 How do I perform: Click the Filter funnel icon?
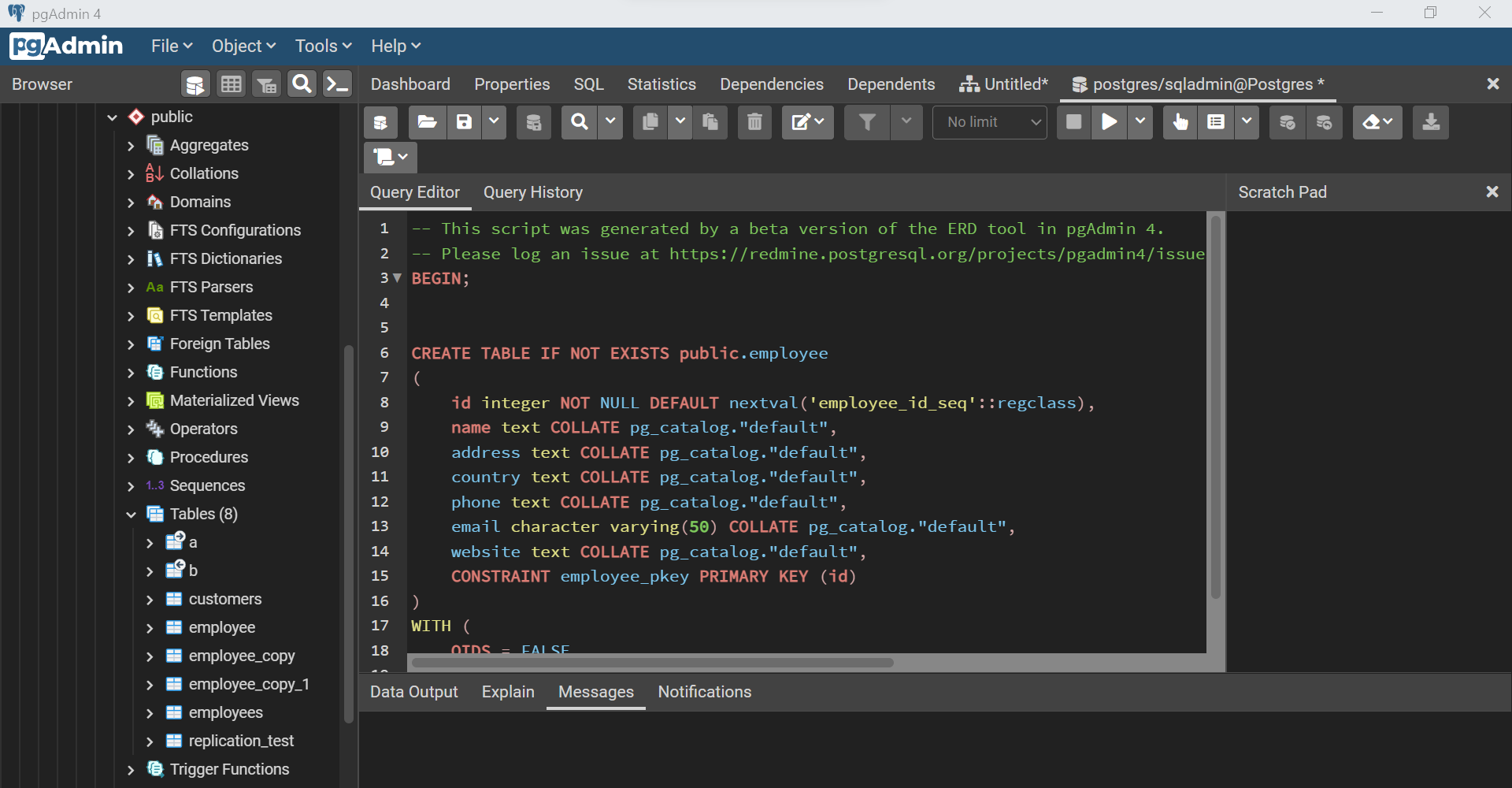coord(867,122)
